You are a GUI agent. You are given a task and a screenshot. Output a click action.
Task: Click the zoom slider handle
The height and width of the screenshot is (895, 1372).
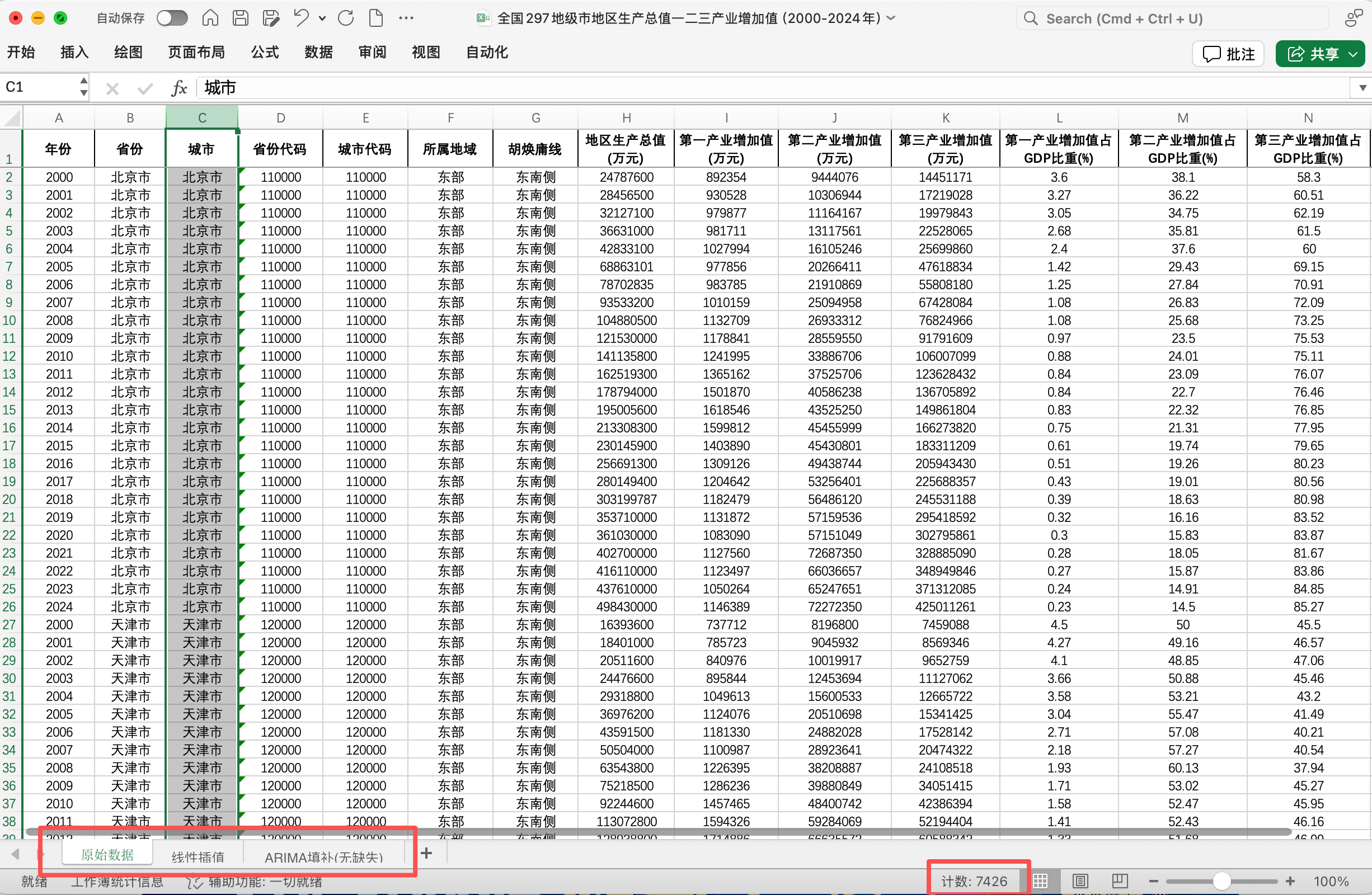[1221, 881]
